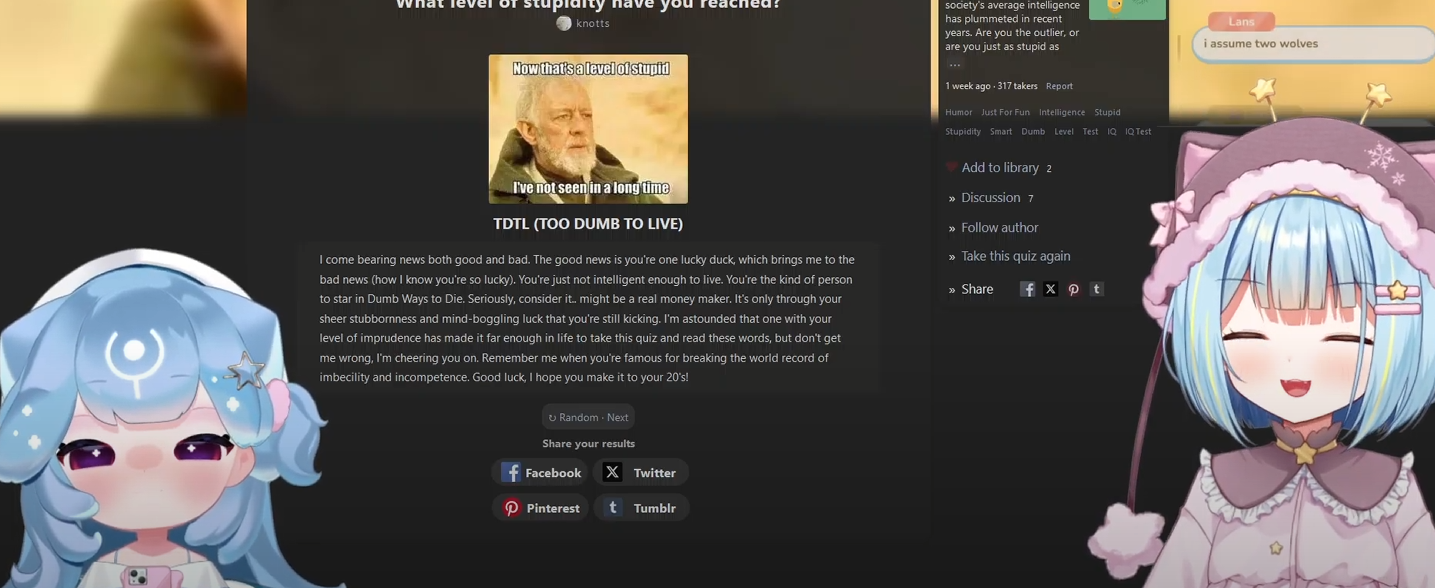1435x588 pixels.
Task: Click the Pinterest icon in sidebar Share row
Action: coord(1073,289)
